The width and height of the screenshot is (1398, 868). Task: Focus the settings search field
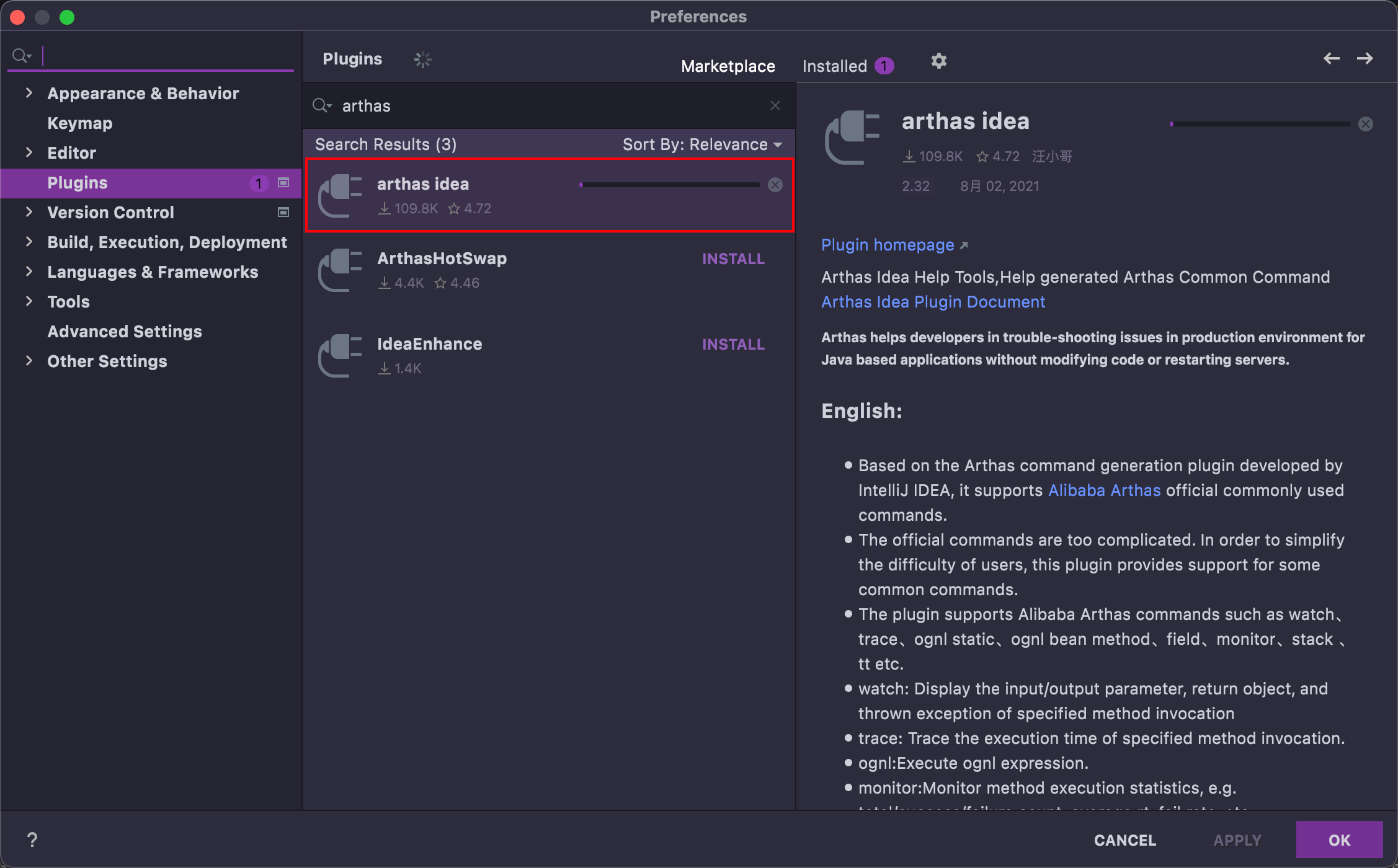point(161,56)
